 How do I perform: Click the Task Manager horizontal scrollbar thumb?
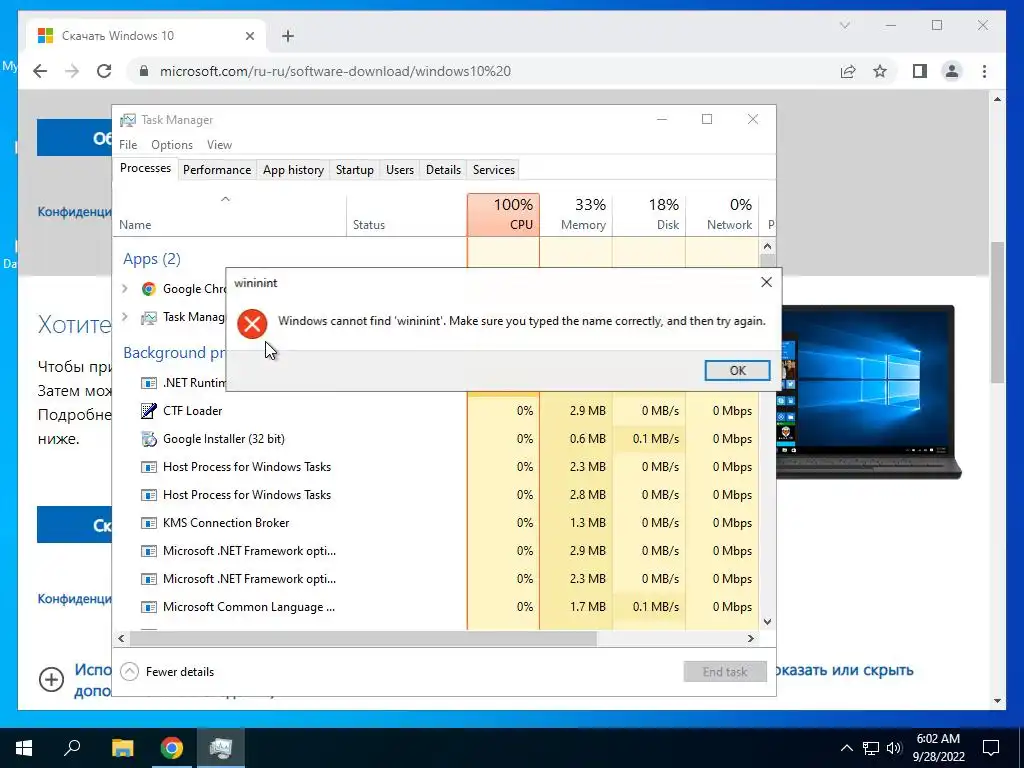click(x=362, y=638)
